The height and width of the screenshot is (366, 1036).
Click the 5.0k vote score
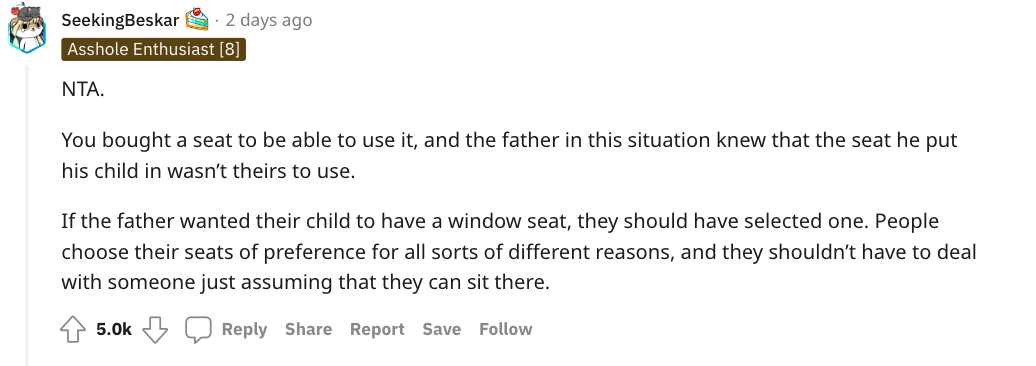(x=114, y=329)
